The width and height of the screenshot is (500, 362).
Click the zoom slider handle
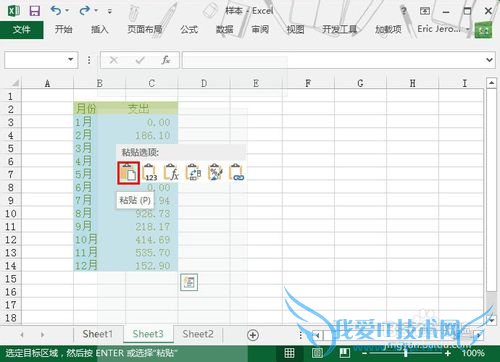(x=406, y=353)
